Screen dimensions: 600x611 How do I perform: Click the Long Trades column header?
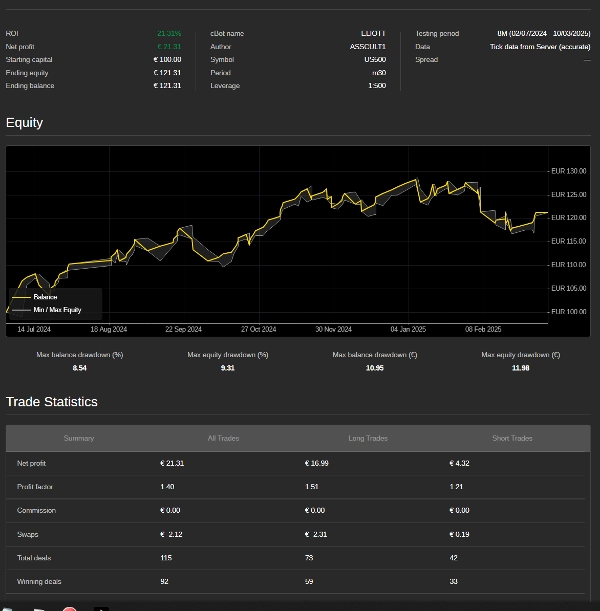(368, 438)
